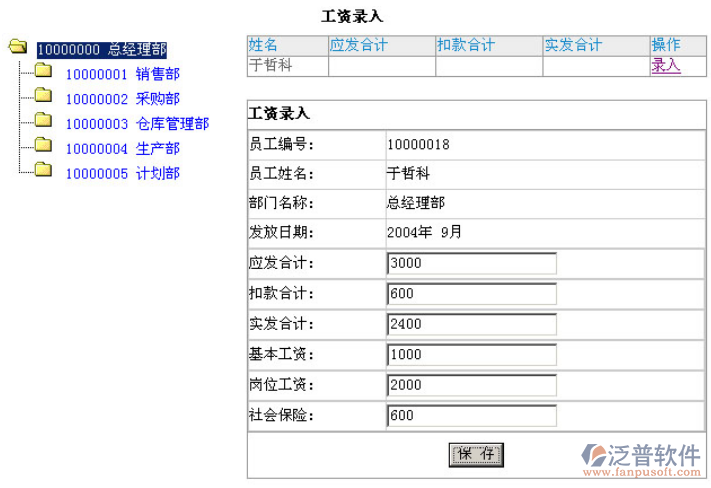The width and height of the screenshot is (711, 488).
Task: Open the 10000004 生产部 department
Action: (123, 148)
